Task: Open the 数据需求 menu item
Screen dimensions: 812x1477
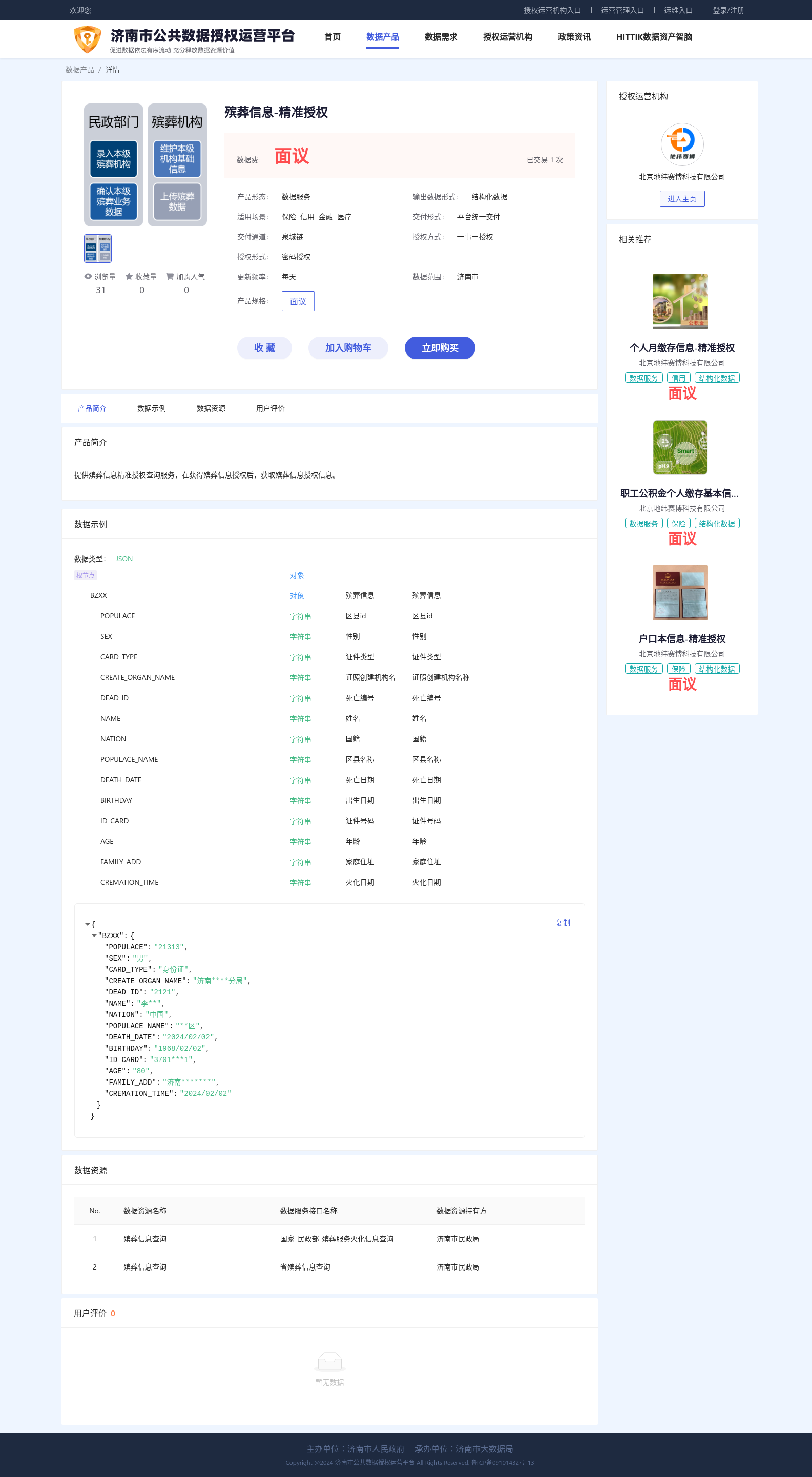Action: 441,37
